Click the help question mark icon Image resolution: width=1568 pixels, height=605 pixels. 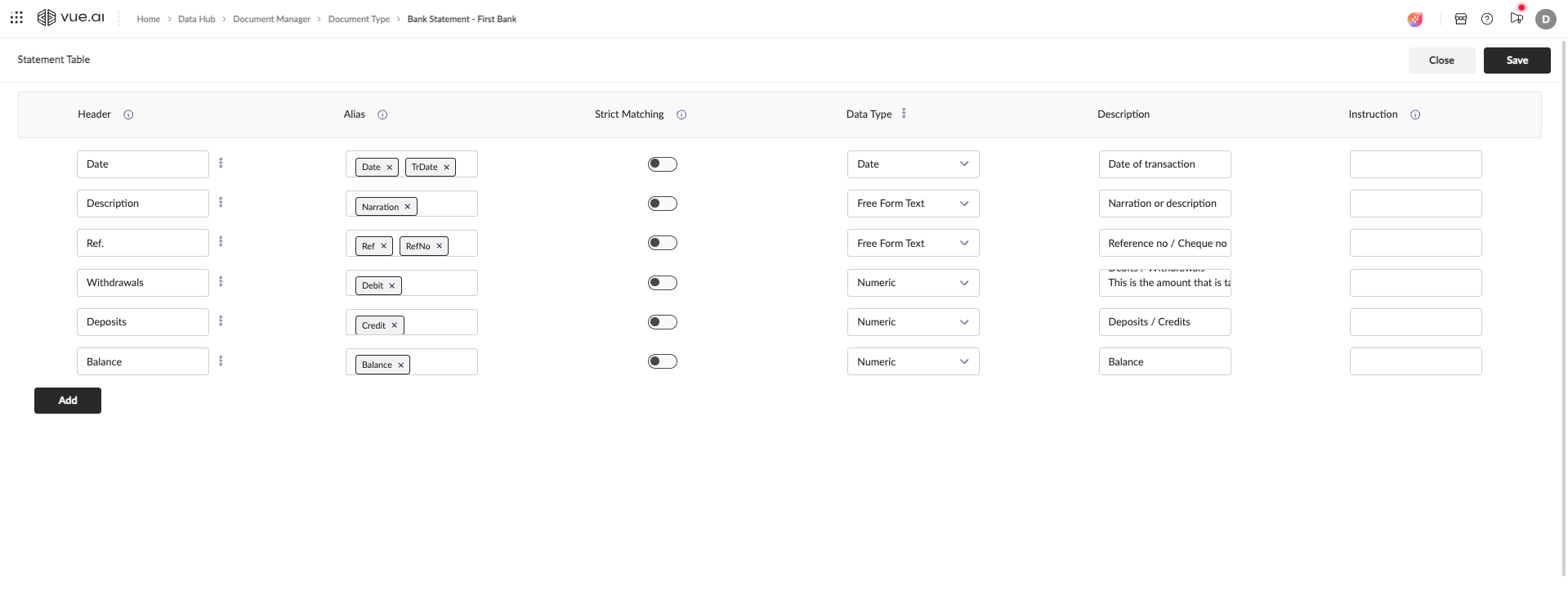pyautogui.click(x=1487, y=19)
